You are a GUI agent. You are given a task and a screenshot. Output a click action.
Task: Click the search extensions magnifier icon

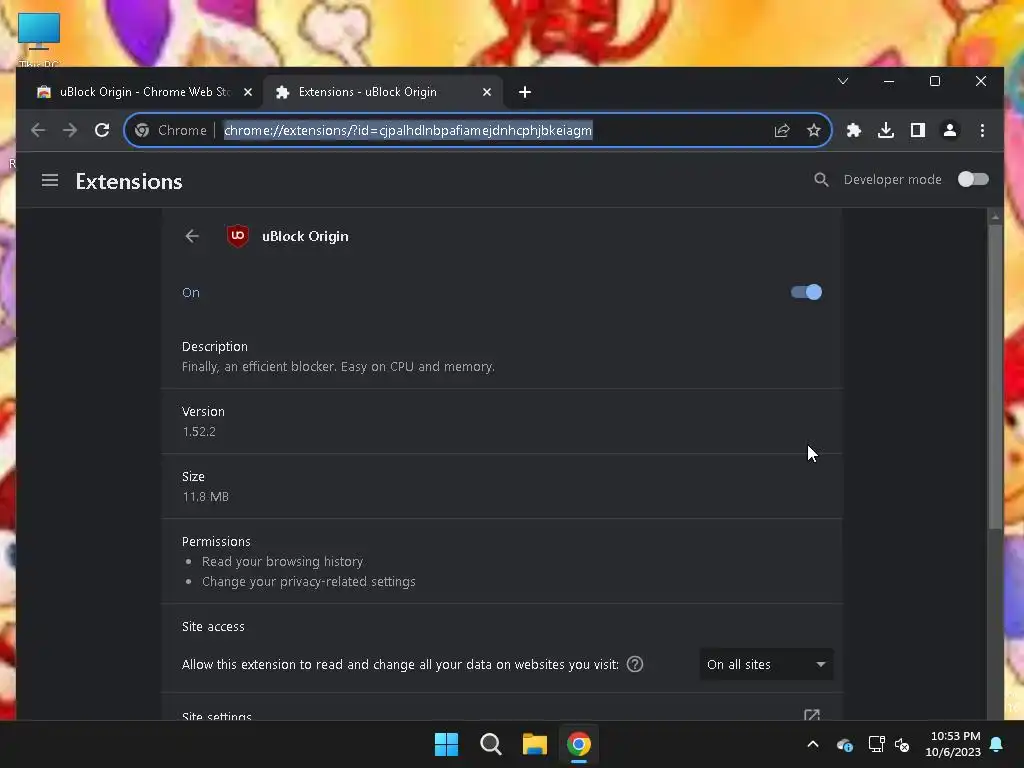[821, 180]
